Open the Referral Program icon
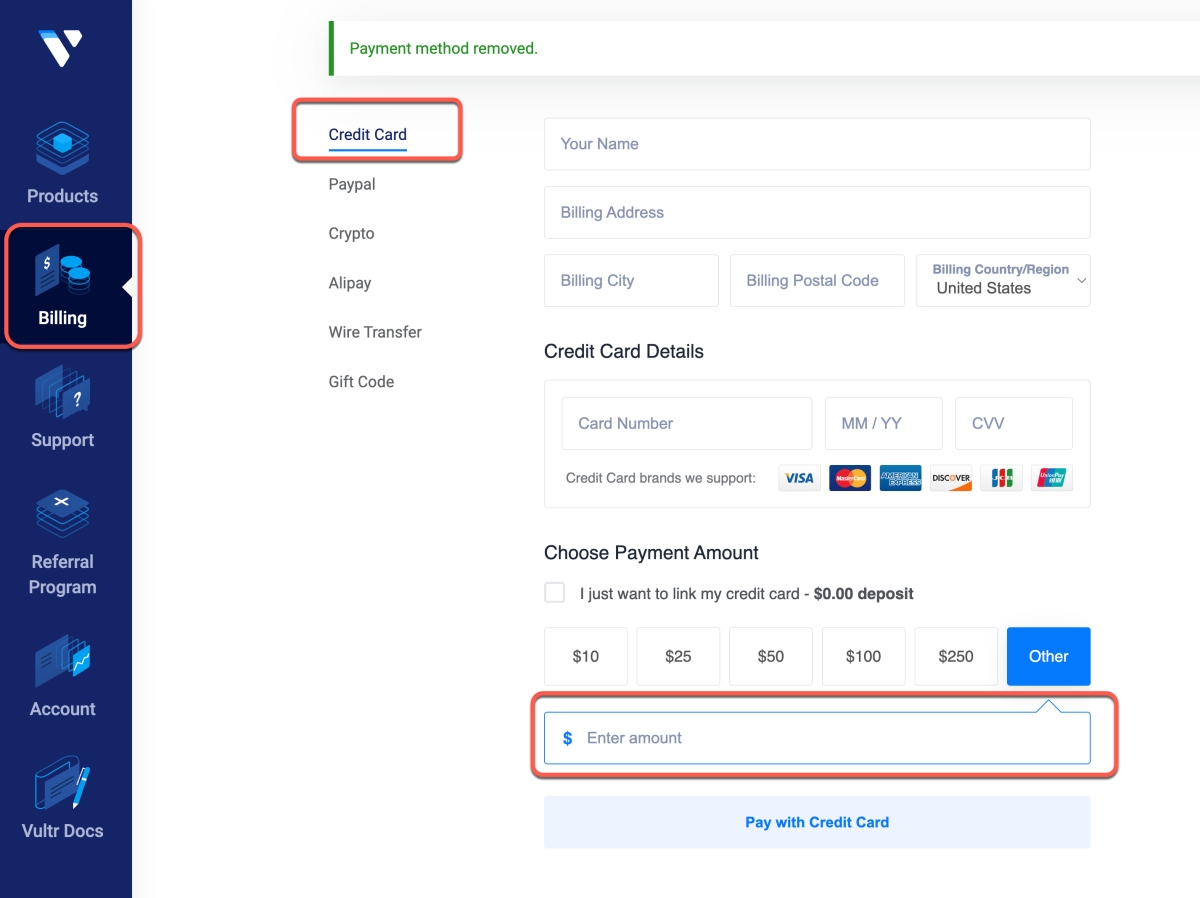 click(x=62, y=514)
